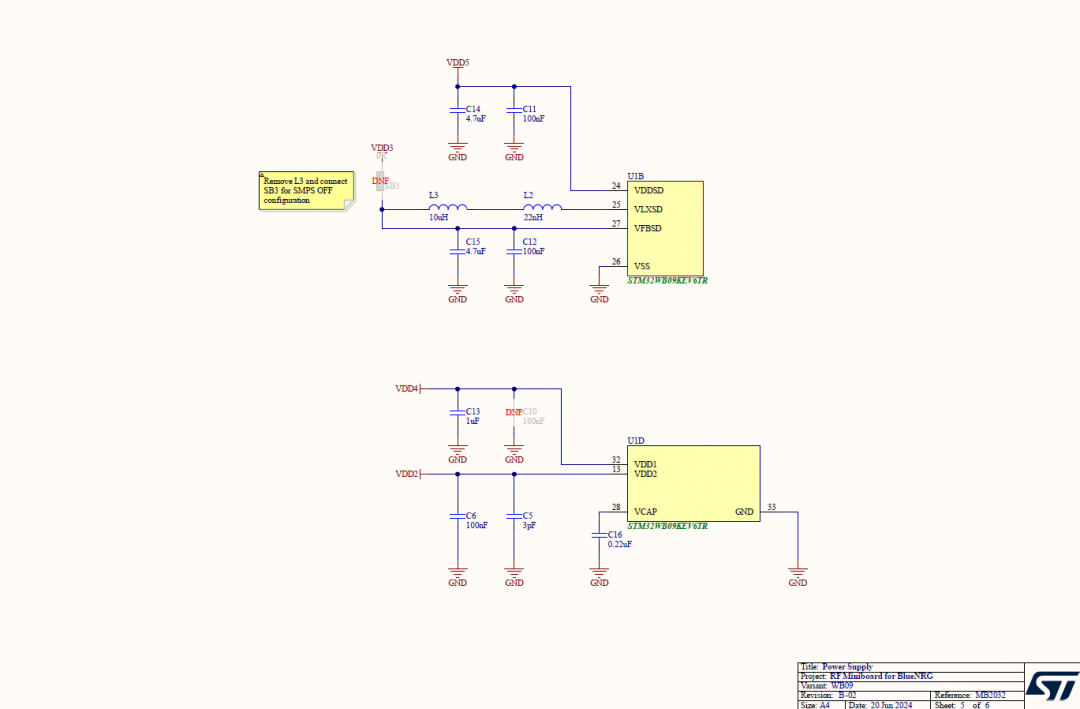Click the VDD2 net label

point(407,473)
